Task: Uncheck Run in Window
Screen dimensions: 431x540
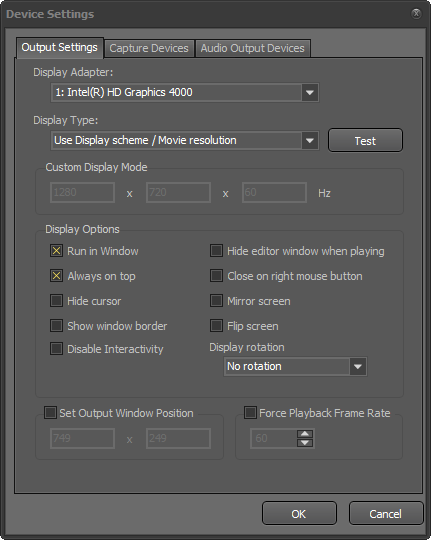Action: (x=57, y=251)
